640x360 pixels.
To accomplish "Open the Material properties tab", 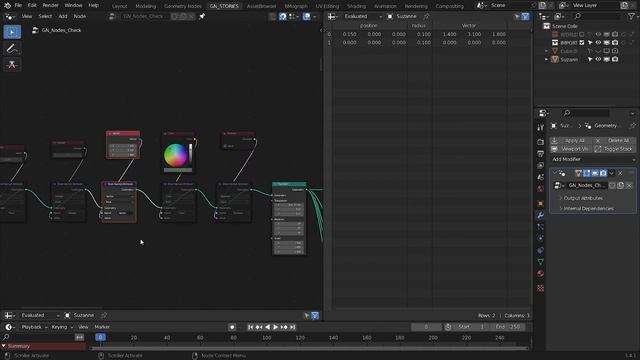I will click(x=540, y=273).
